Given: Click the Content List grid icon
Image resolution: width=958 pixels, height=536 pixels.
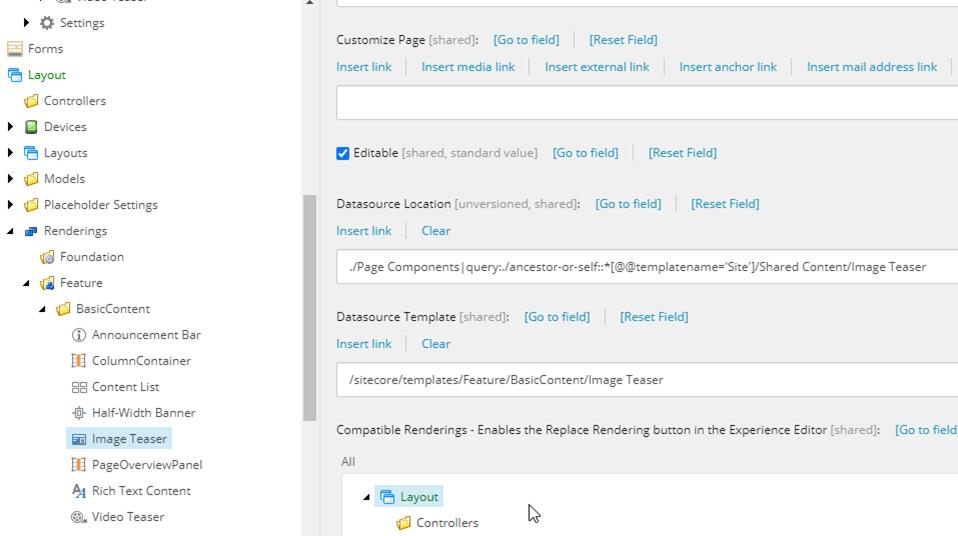Looking at the screenshot, I should [x=79, y=387].
